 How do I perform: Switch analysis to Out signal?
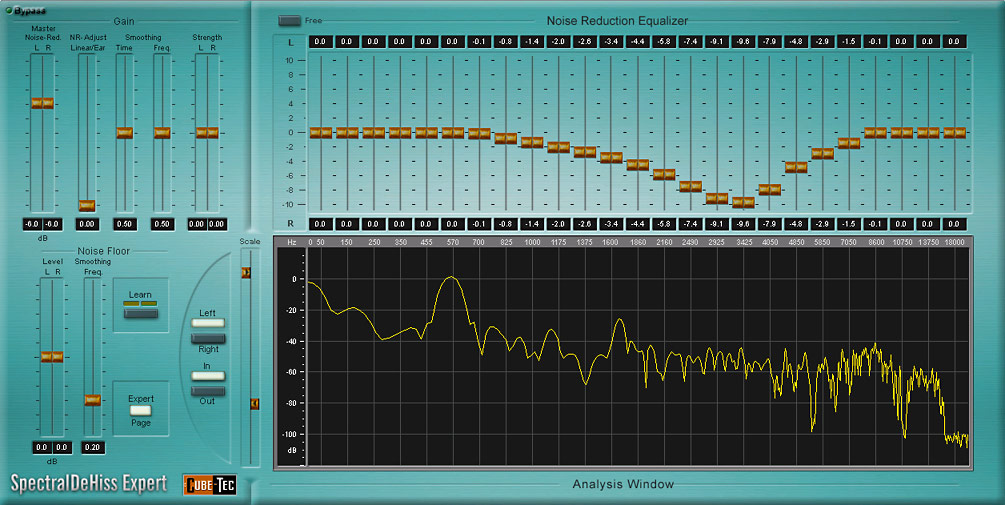tap(208, 391)
